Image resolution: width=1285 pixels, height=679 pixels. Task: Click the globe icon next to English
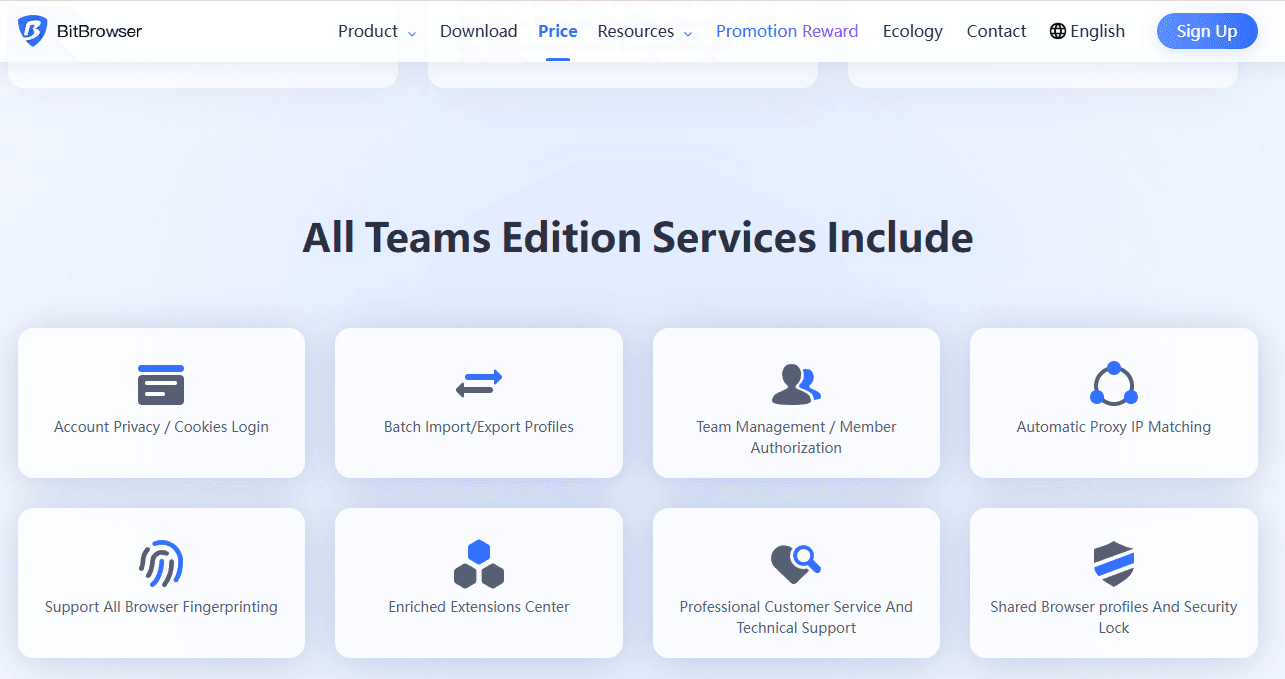(x=1056, y=31)
